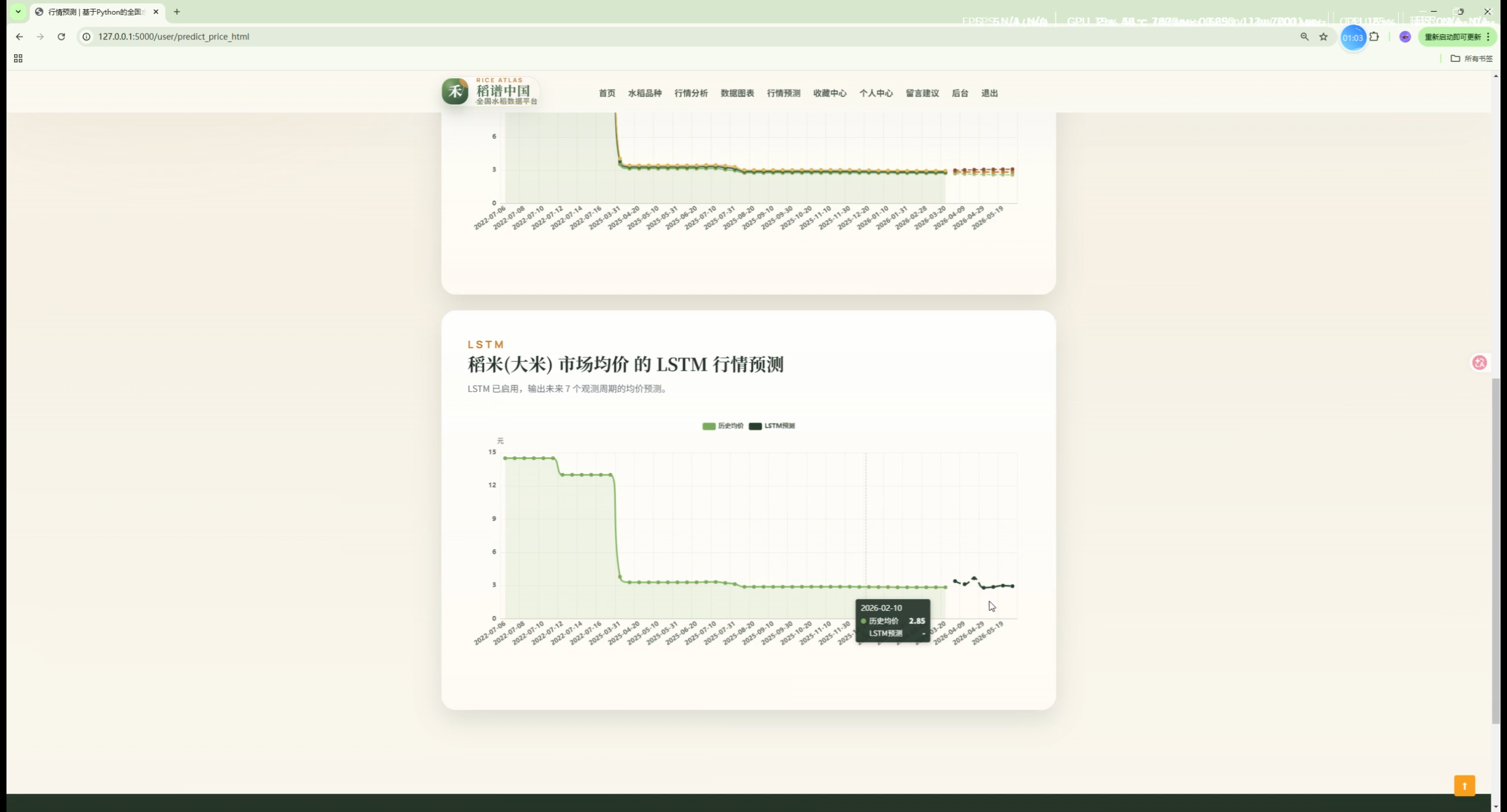The image size is (1507, 812).
Task: Click the site info icon beside the URL
Action: 87,36
